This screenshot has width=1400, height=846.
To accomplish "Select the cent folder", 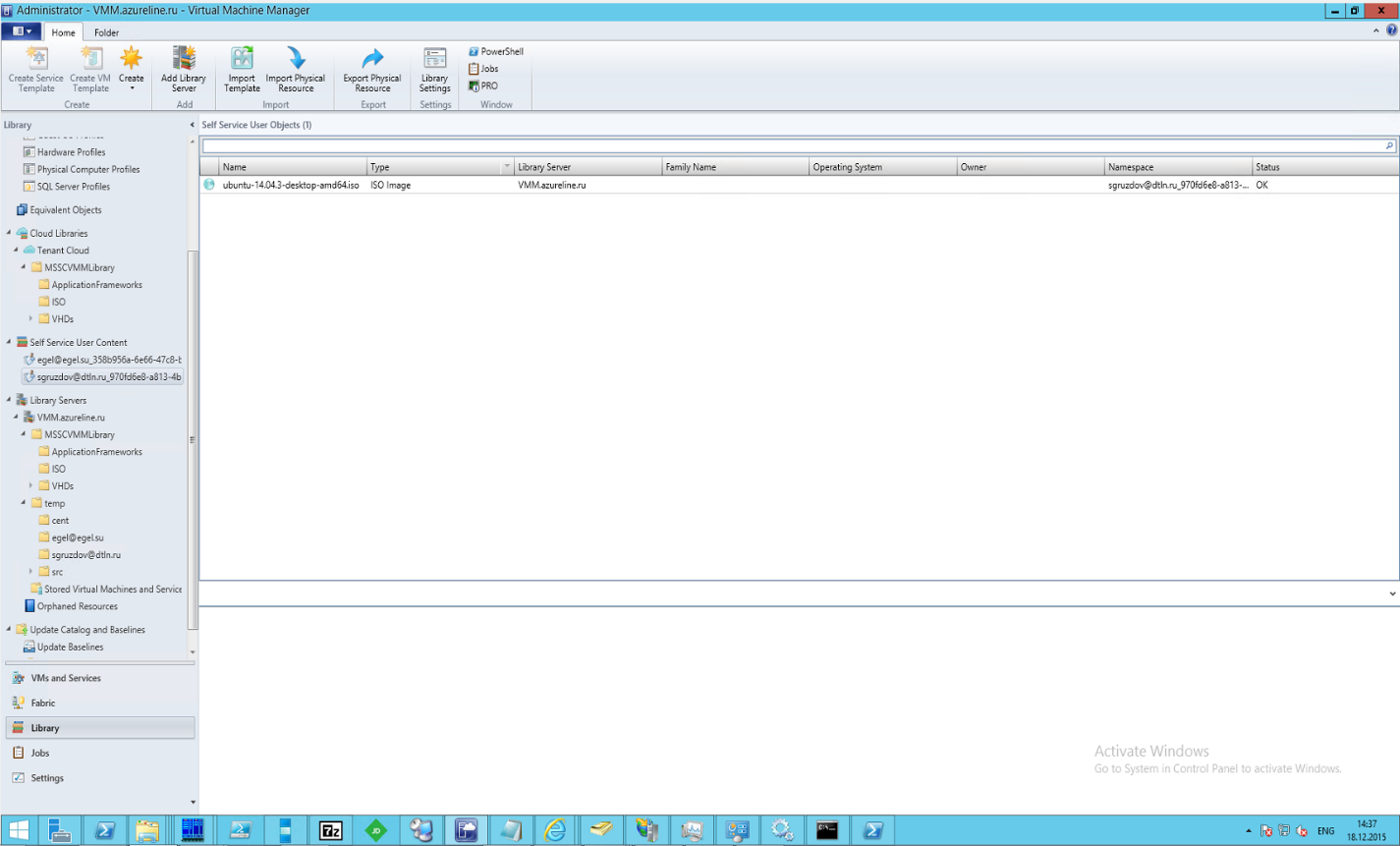I will (60, 521).
